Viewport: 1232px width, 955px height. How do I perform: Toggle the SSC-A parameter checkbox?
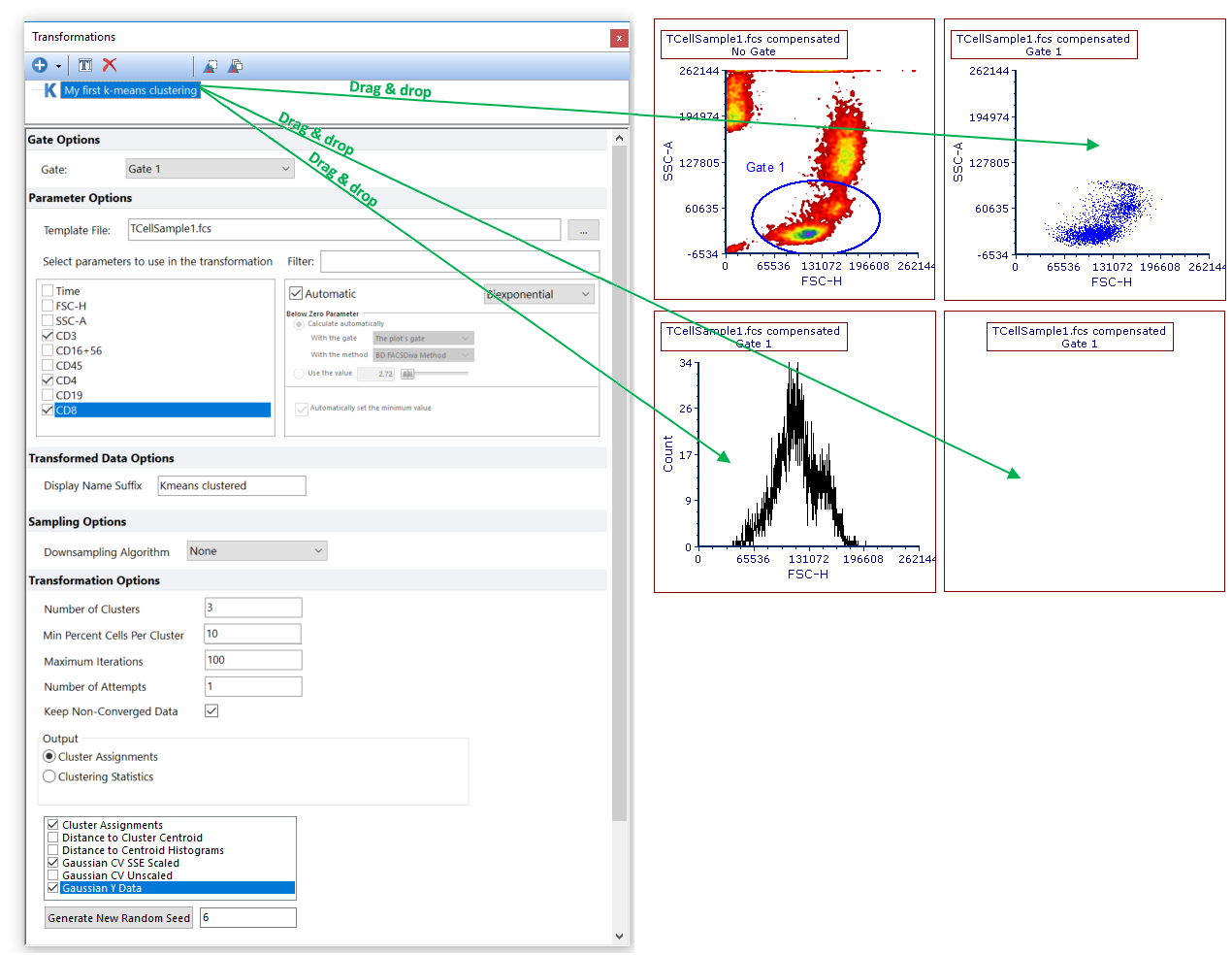point(48,321)
